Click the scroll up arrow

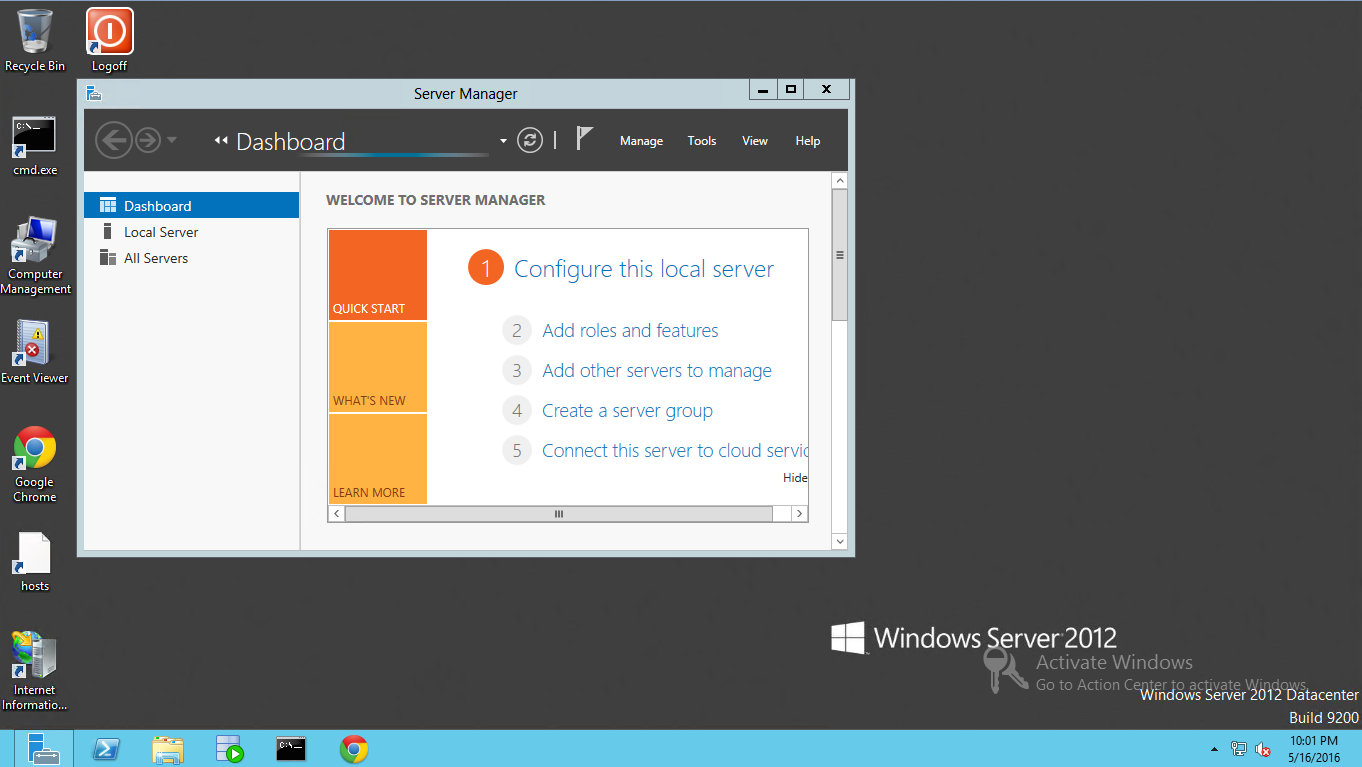tap(840, 181)
